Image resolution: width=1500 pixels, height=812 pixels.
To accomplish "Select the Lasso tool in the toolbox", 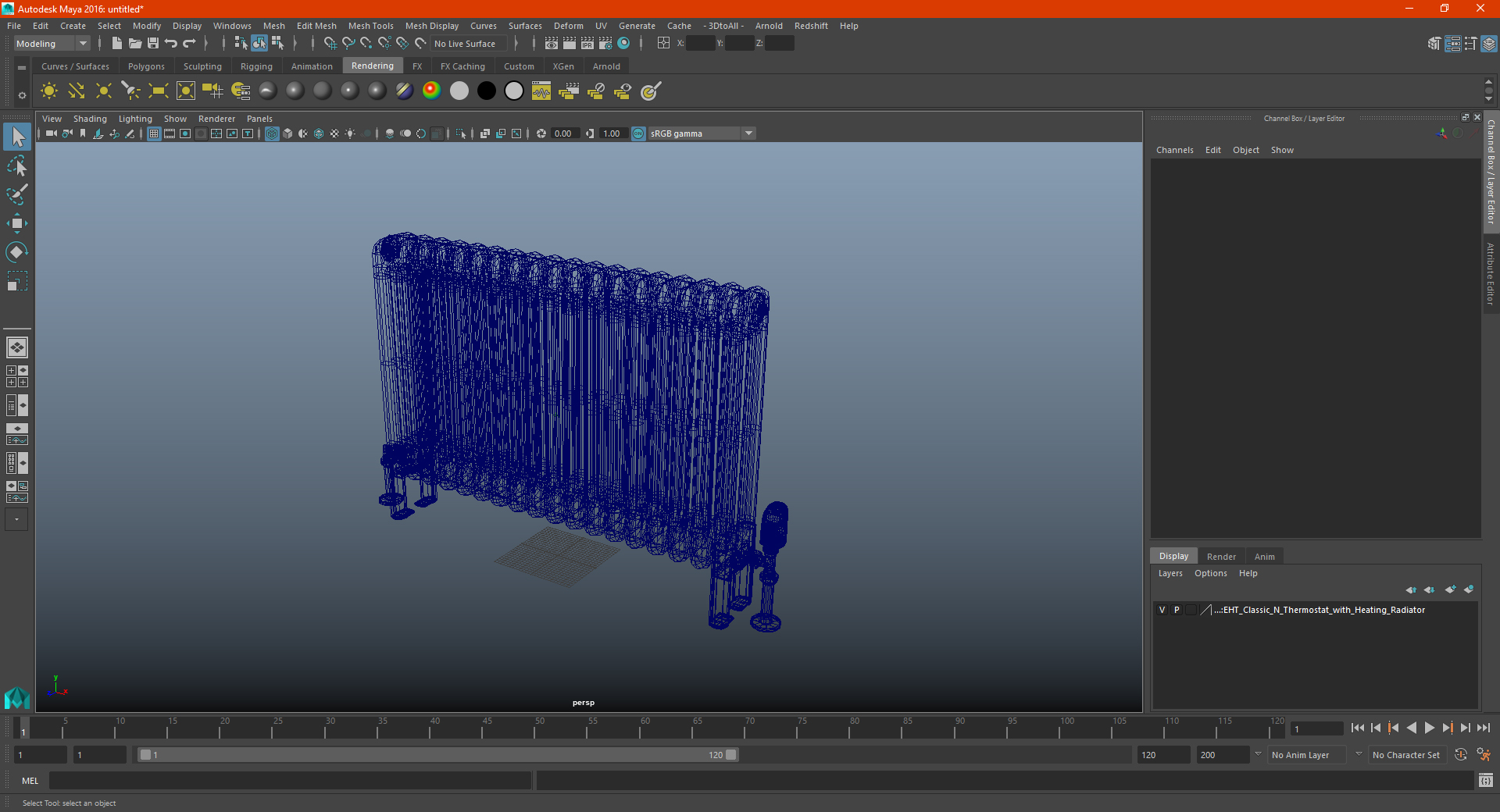I will click(x=17, y=166).
